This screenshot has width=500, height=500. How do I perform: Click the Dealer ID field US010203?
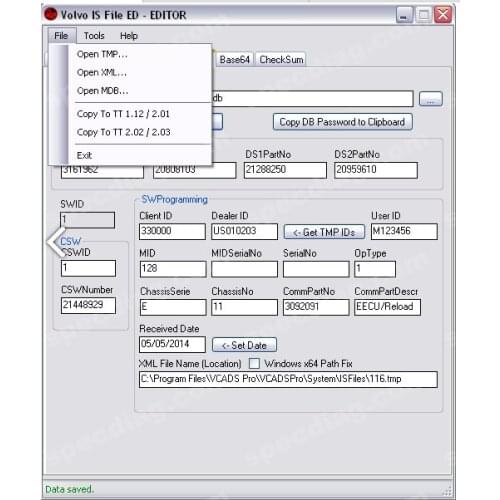244,231
